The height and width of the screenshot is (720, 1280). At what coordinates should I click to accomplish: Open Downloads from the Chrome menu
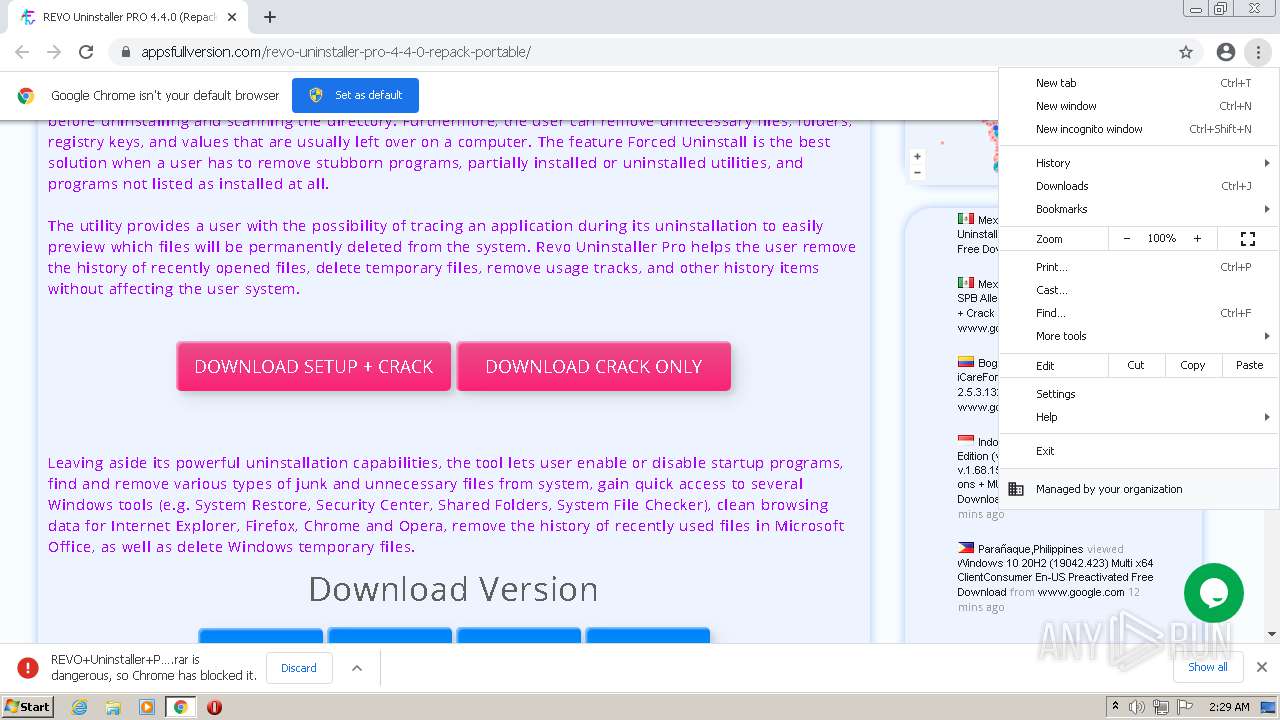tap(1138, 186)
